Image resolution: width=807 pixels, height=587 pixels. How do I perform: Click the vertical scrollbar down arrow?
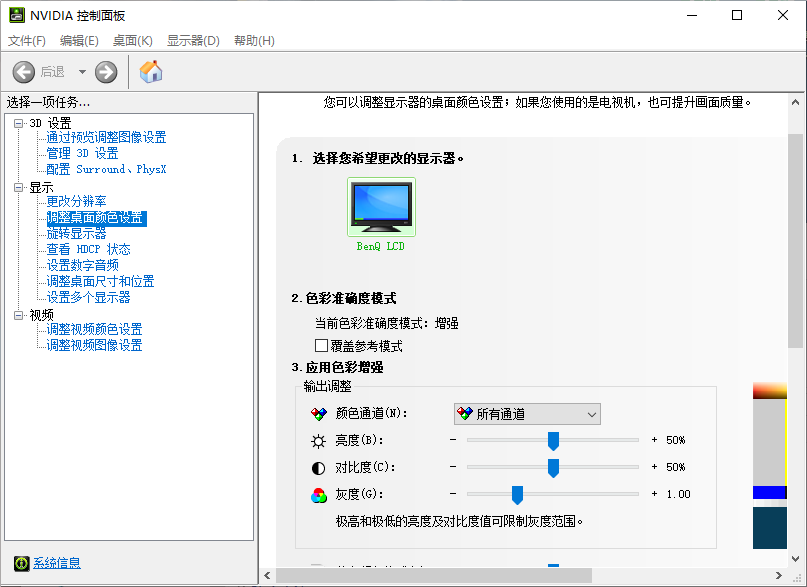coord(795,558)
